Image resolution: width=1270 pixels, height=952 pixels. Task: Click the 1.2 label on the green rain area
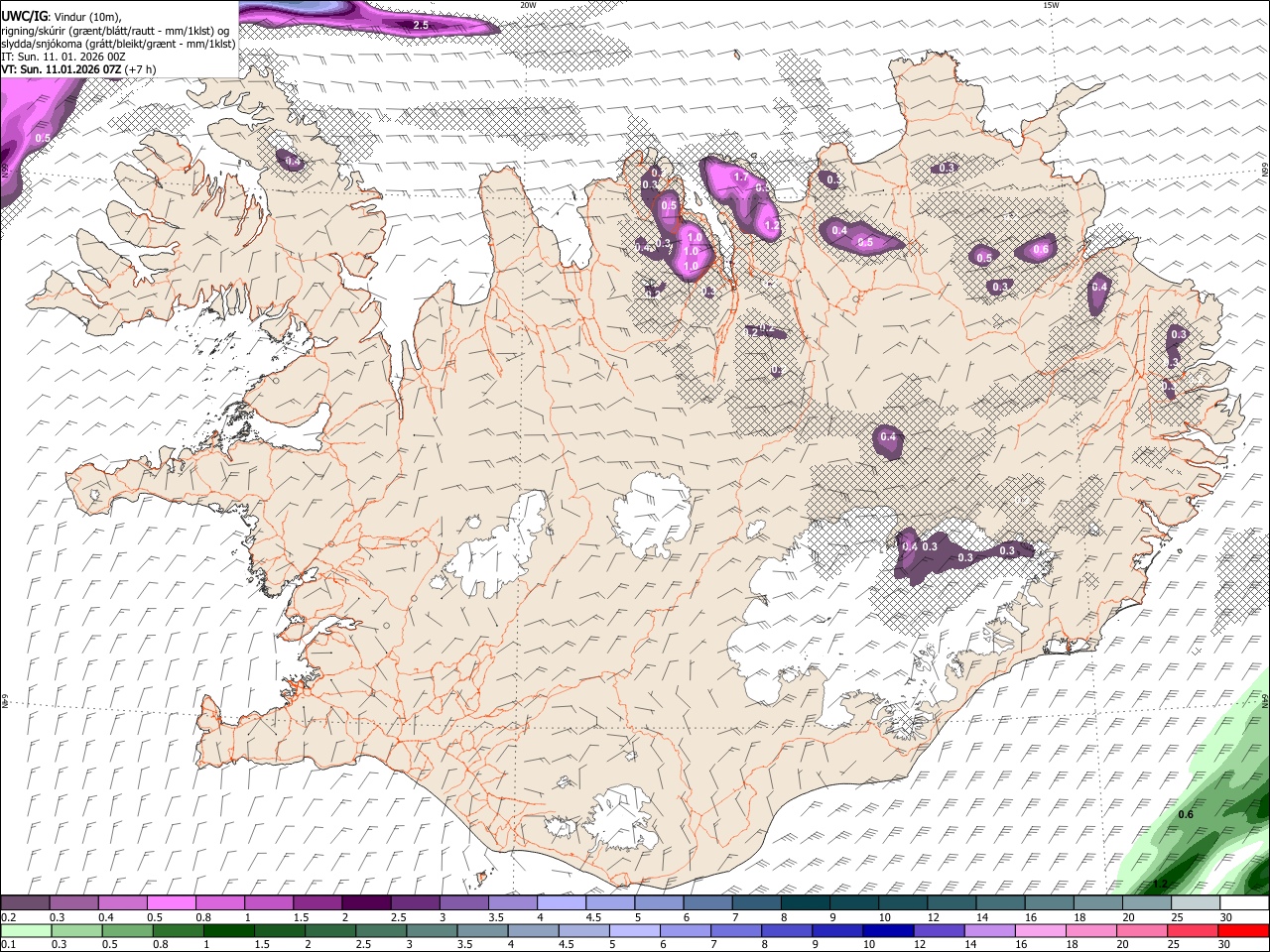1161,884
